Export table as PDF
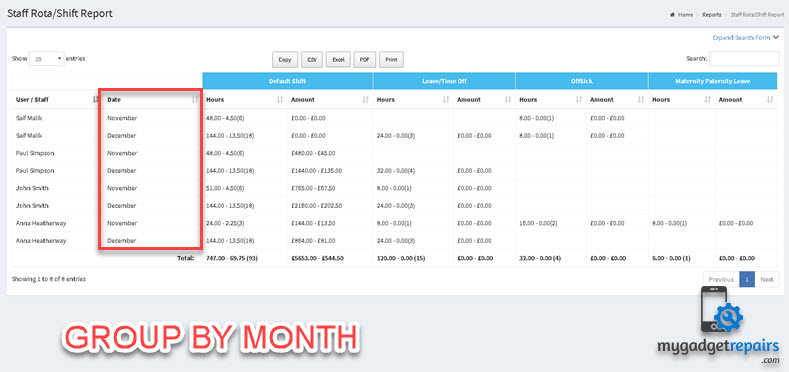789x372 pixels. [365, 60]
